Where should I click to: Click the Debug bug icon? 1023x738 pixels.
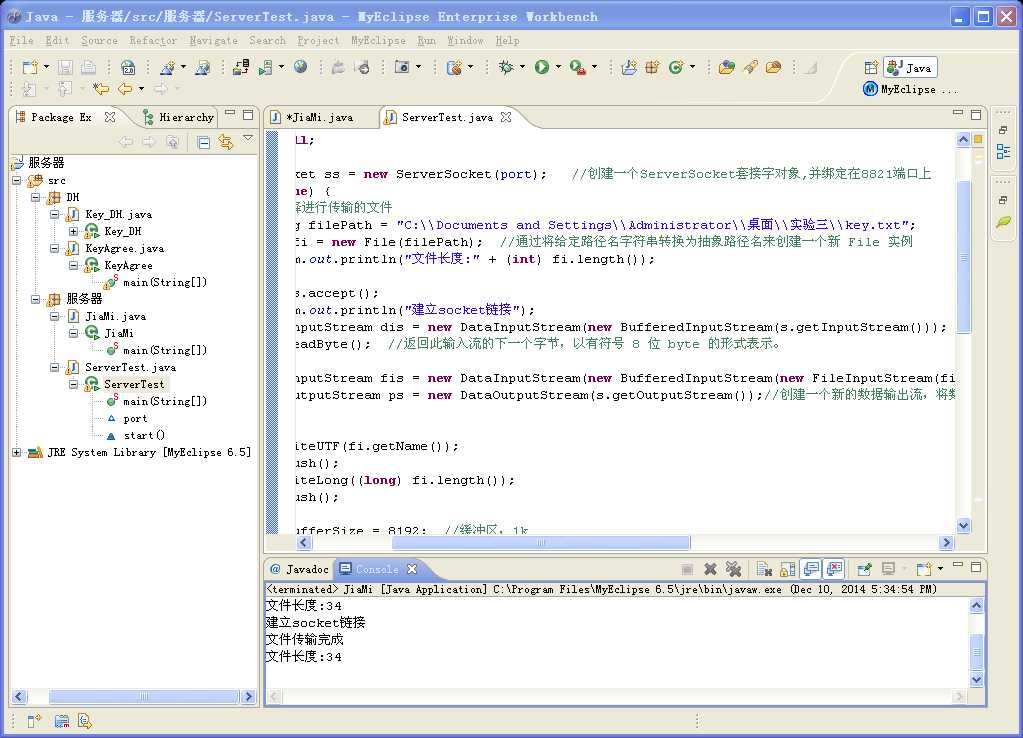[506, 67]
